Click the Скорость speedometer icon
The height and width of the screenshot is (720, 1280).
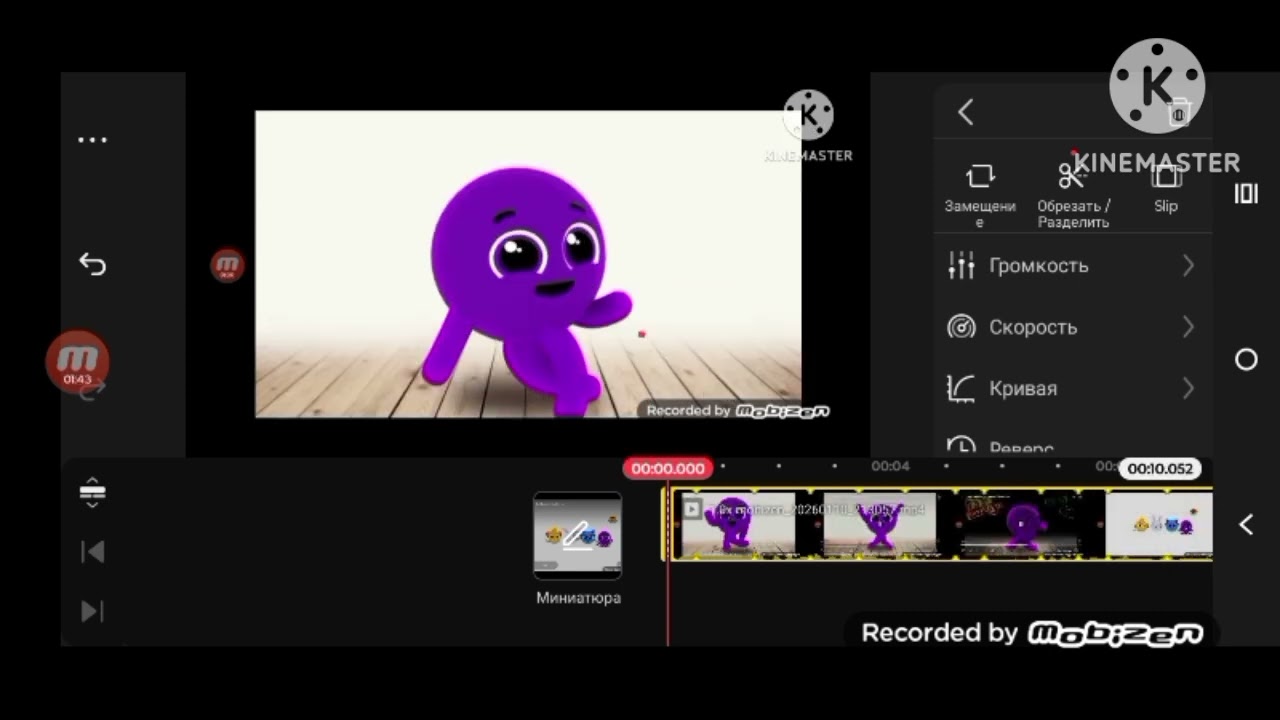point(961,327)
